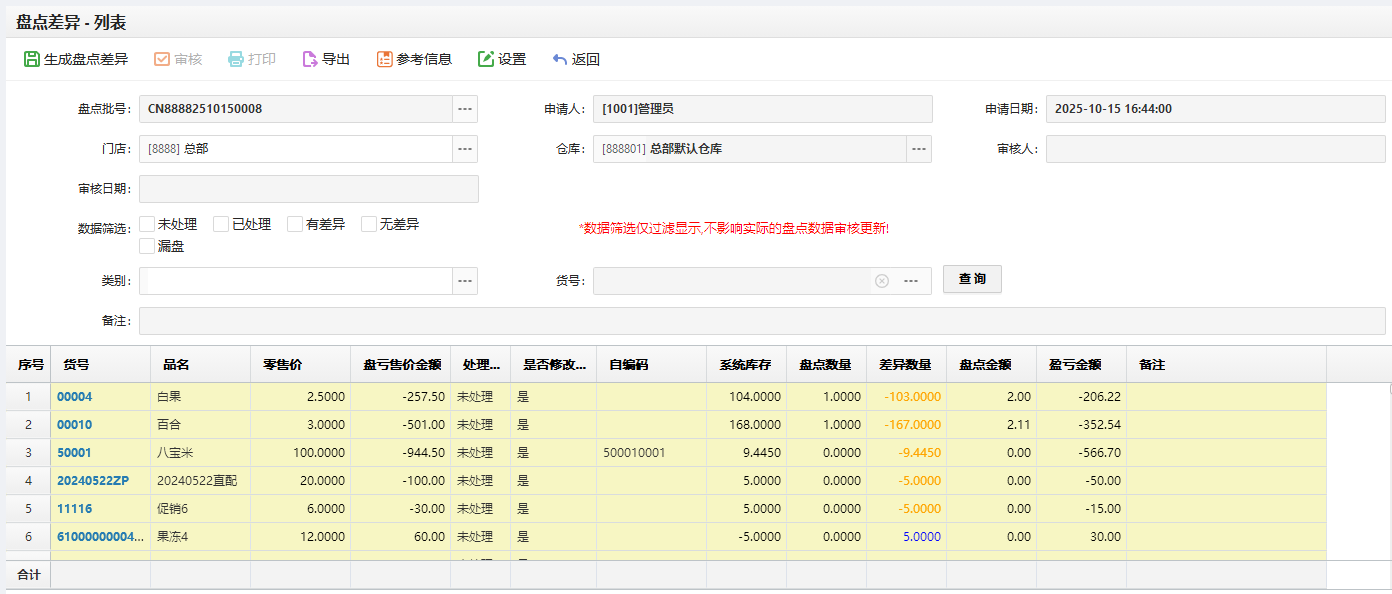Click the 审核 checkmark icon
The height and width of the screenshot is (594, 1392).
click(x=162, y=59)
